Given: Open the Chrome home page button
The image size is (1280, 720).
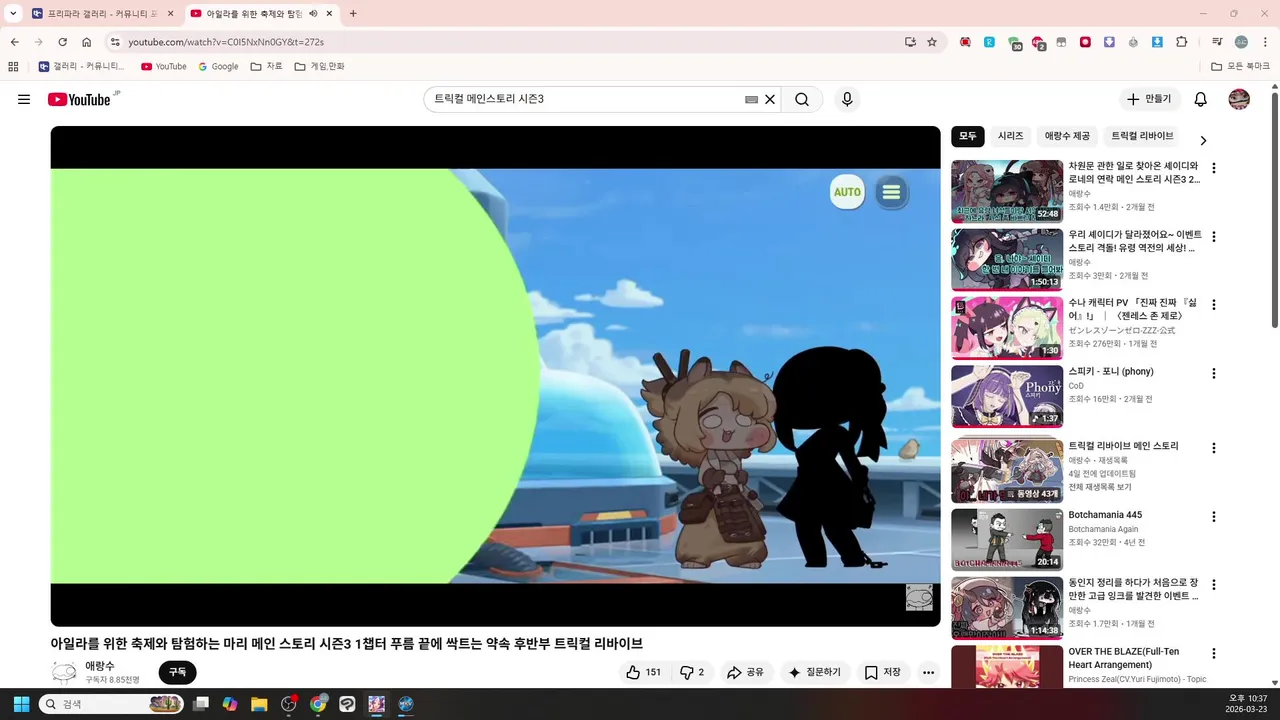Looking at the screenshot, I should tap(87, 42).
